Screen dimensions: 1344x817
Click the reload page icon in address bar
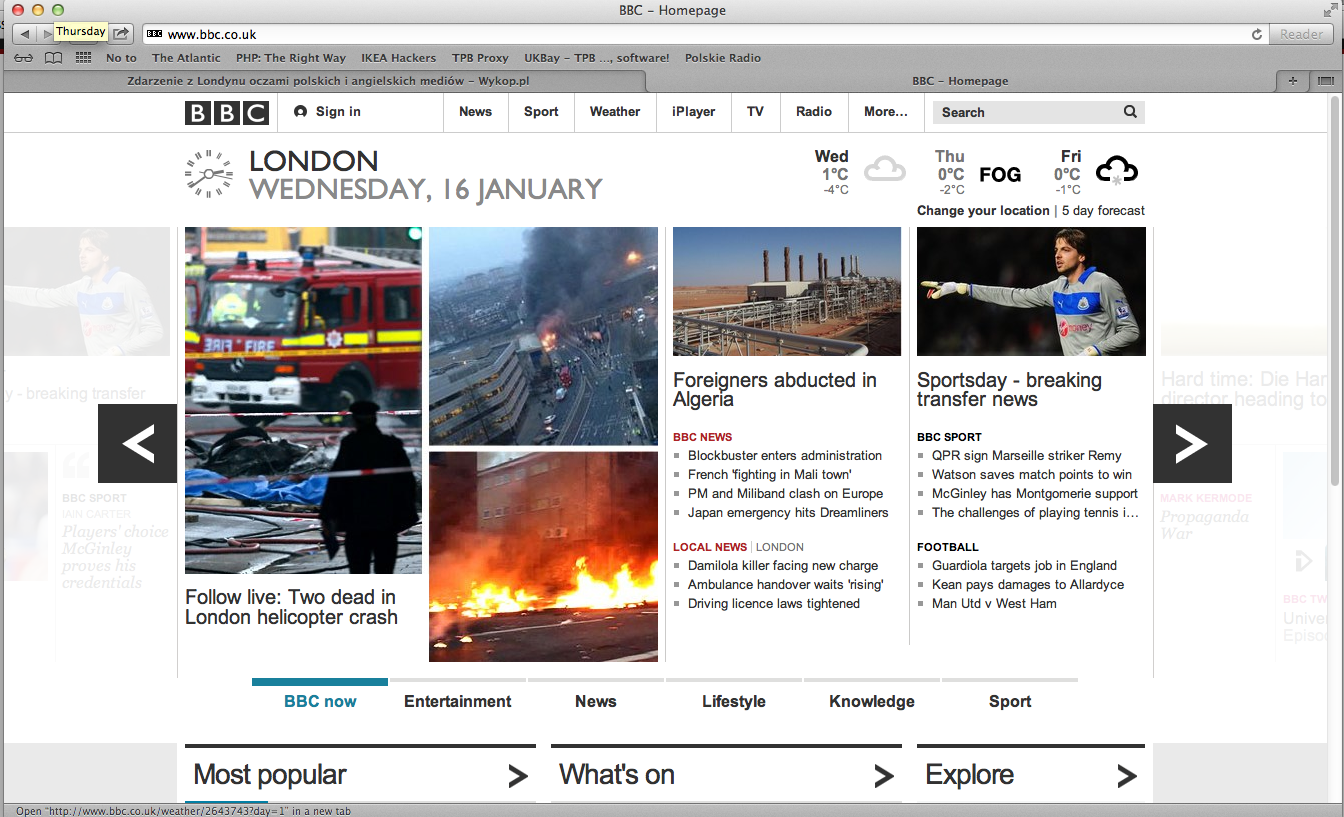pyautogui.click(x=1257, y=34)
